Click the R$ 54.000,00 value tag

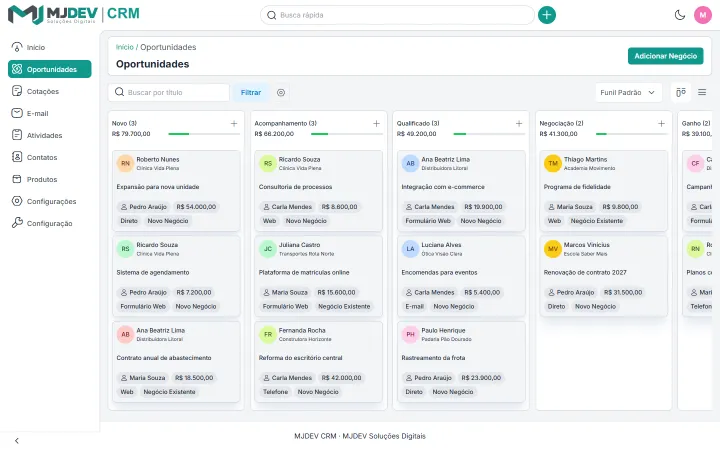196,207
